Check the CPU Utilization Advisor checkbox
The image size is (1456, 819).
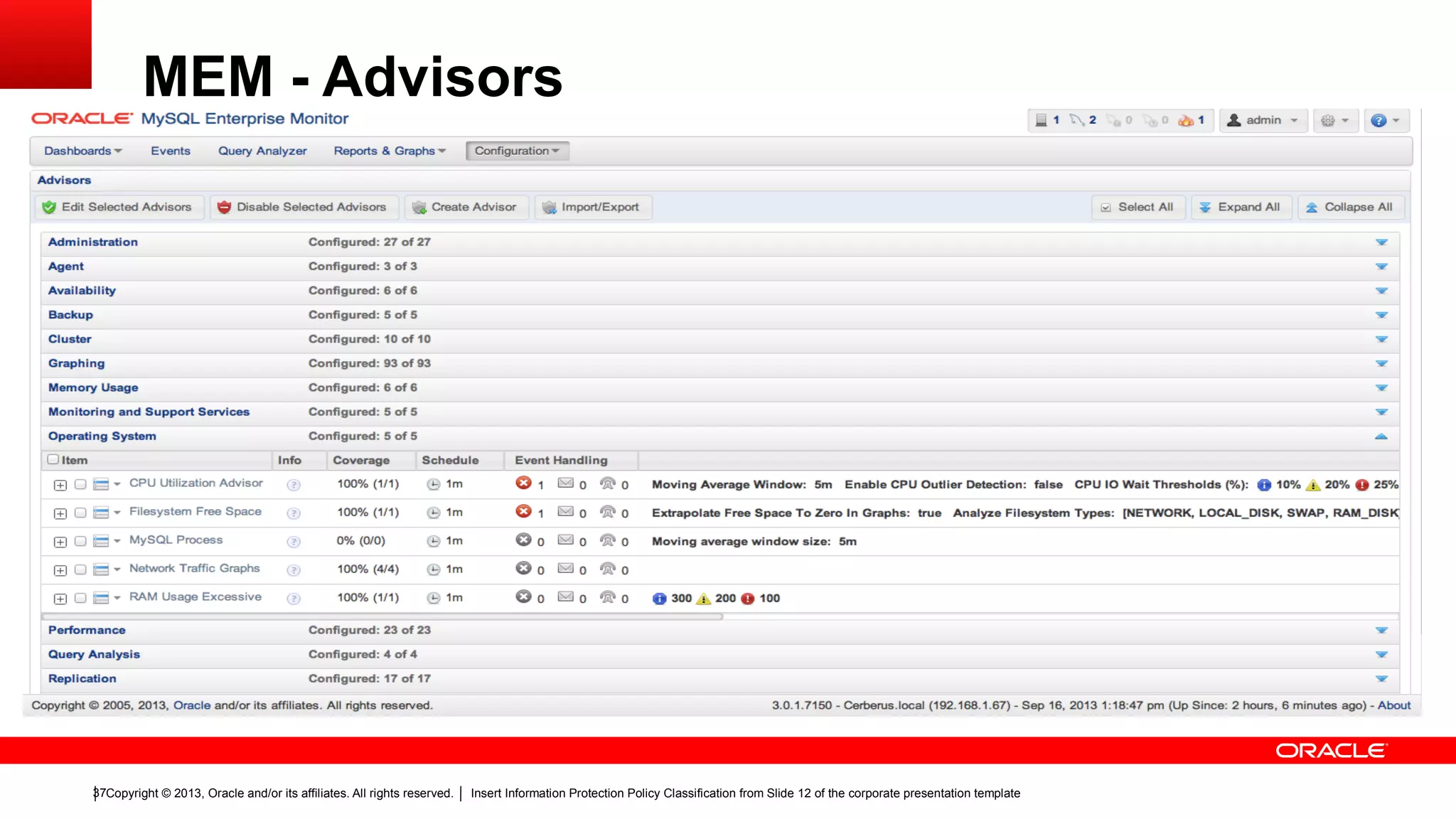[x=80, y=484]
